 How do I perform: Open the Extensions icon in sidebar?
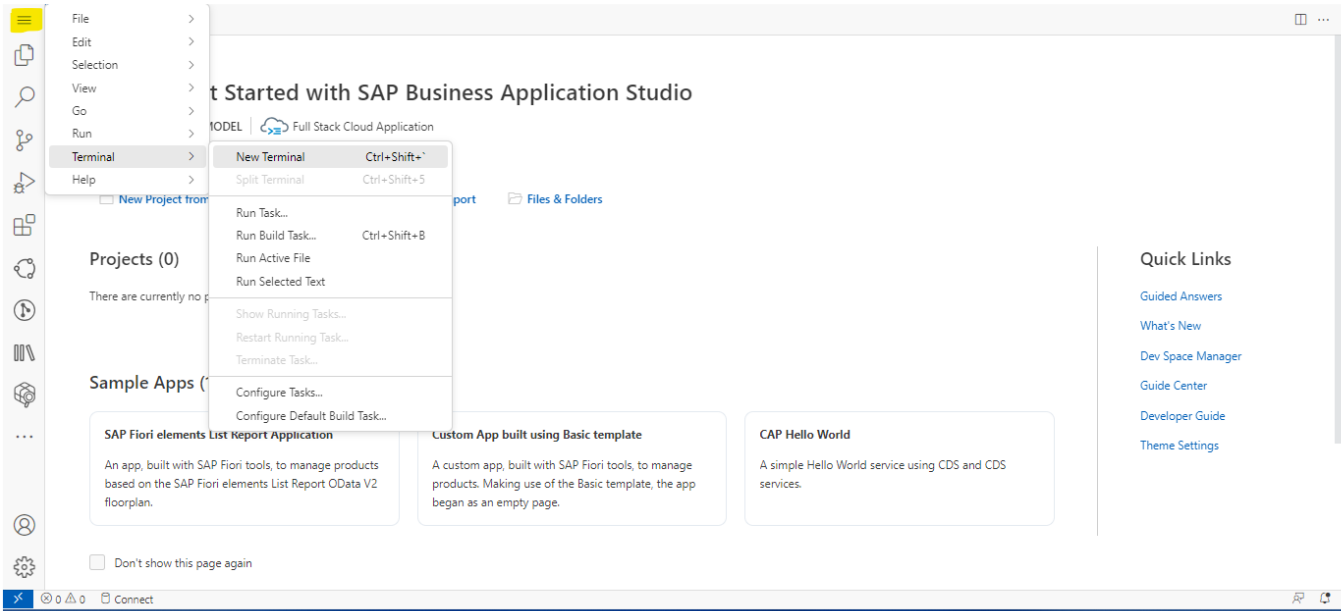24,225
